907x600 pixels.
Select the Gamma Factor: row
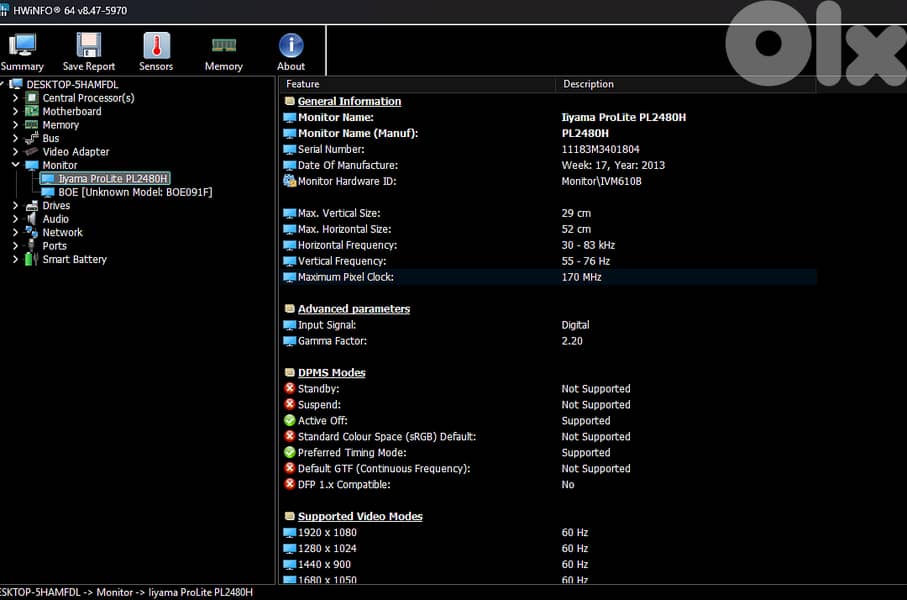548,341
